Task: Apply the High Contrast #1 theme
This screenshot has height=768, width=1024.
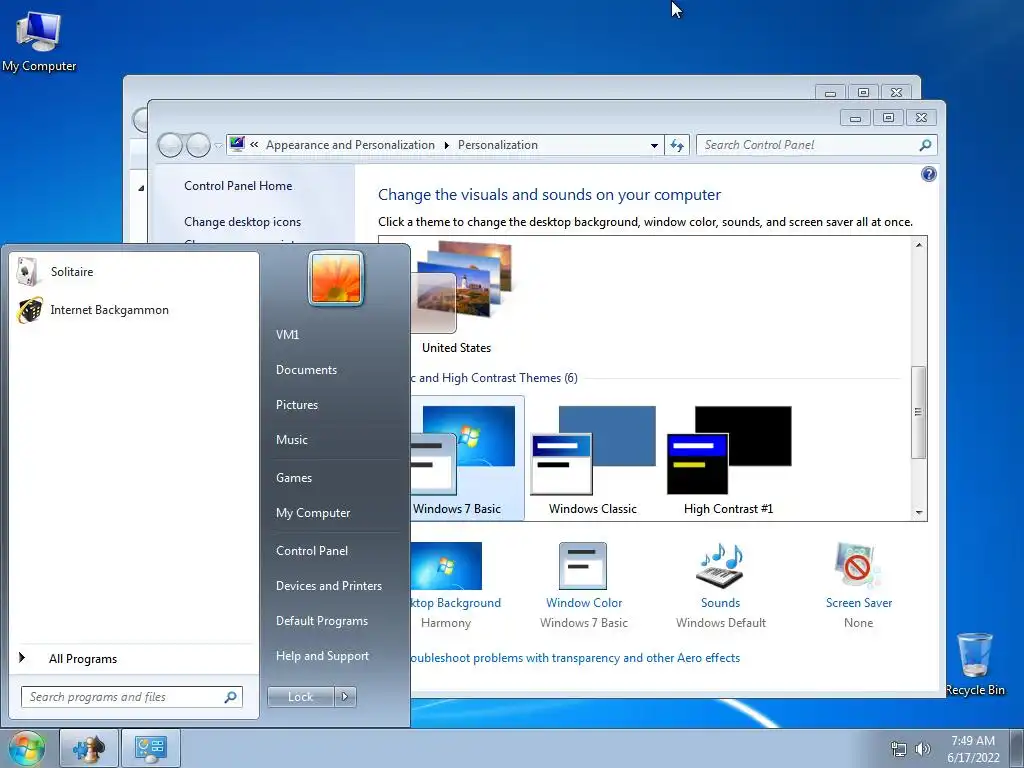Action: (x=728, y=459)
